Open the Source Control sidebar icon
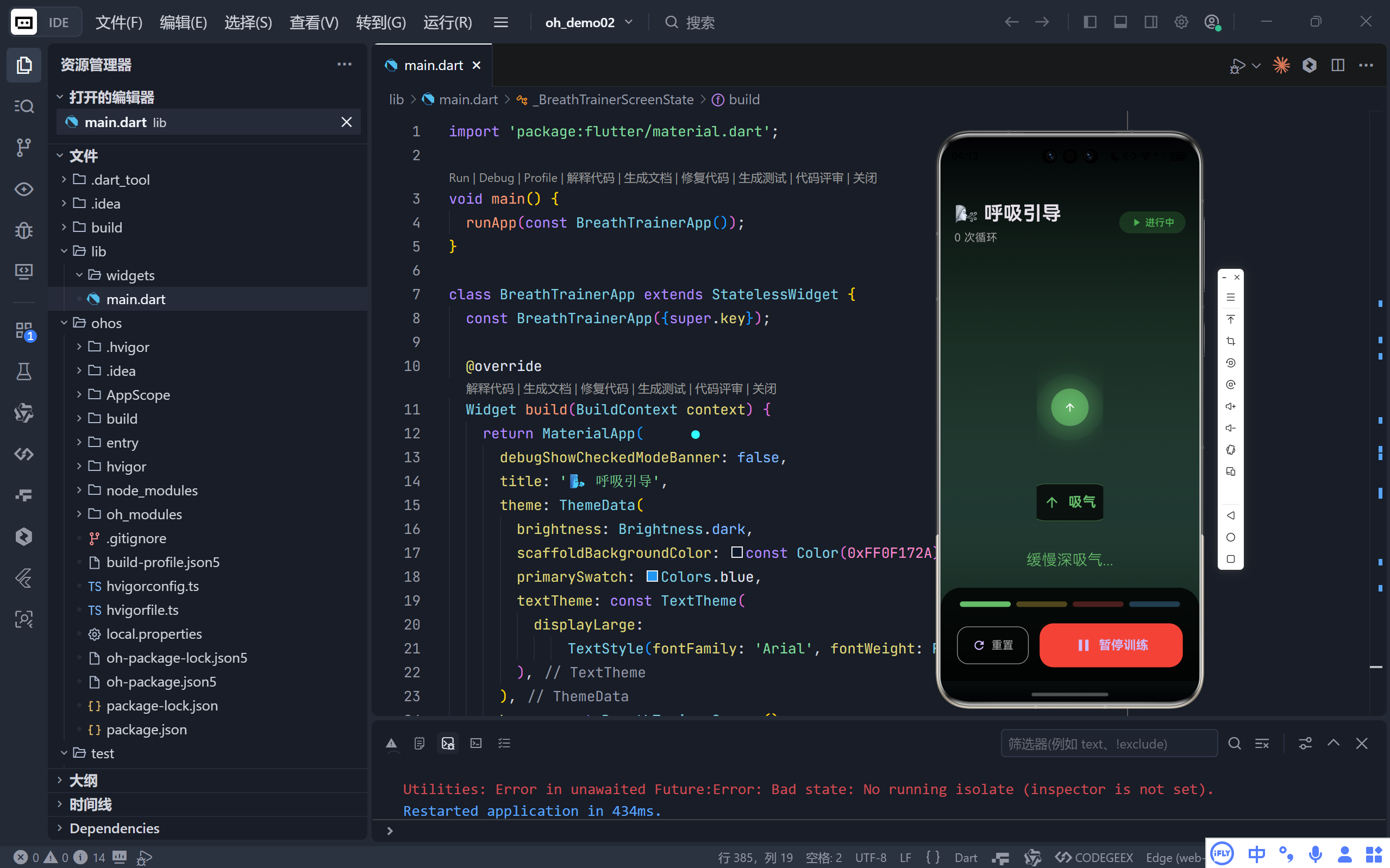This screenshot has width=1390, height=868. coord(23,148)
